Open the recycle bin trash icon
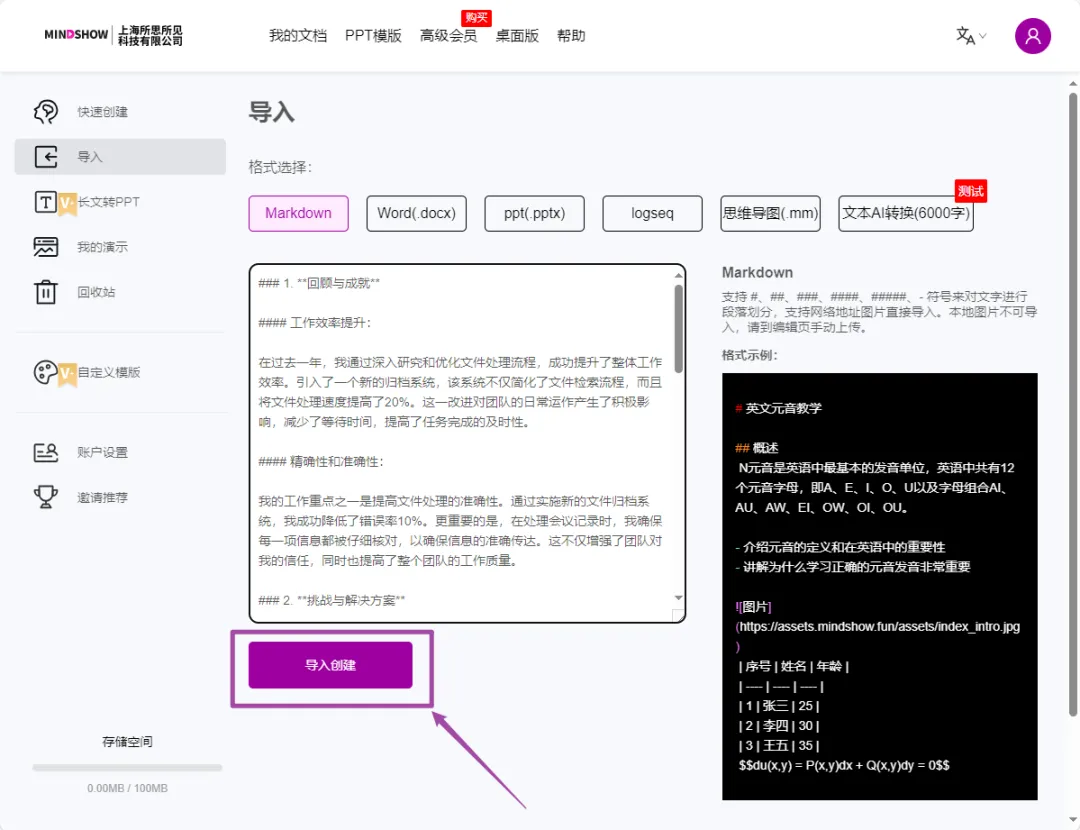The height and width of the screenshot is (830, 1080). click(x=45, y=292)
